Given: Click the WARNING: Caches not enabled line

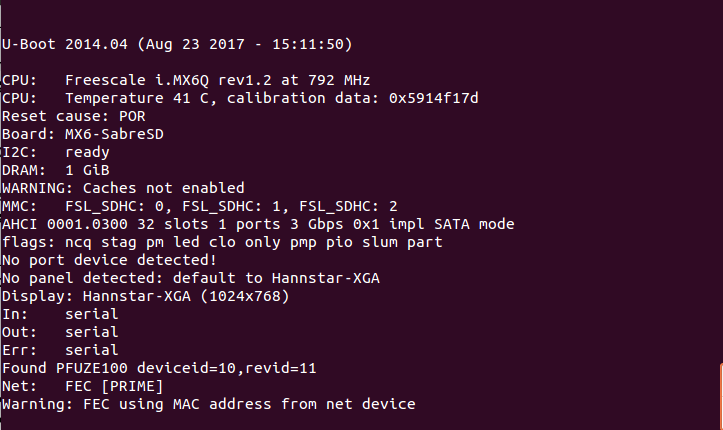Looking at the screenshot, I should [x=123, y=187].
